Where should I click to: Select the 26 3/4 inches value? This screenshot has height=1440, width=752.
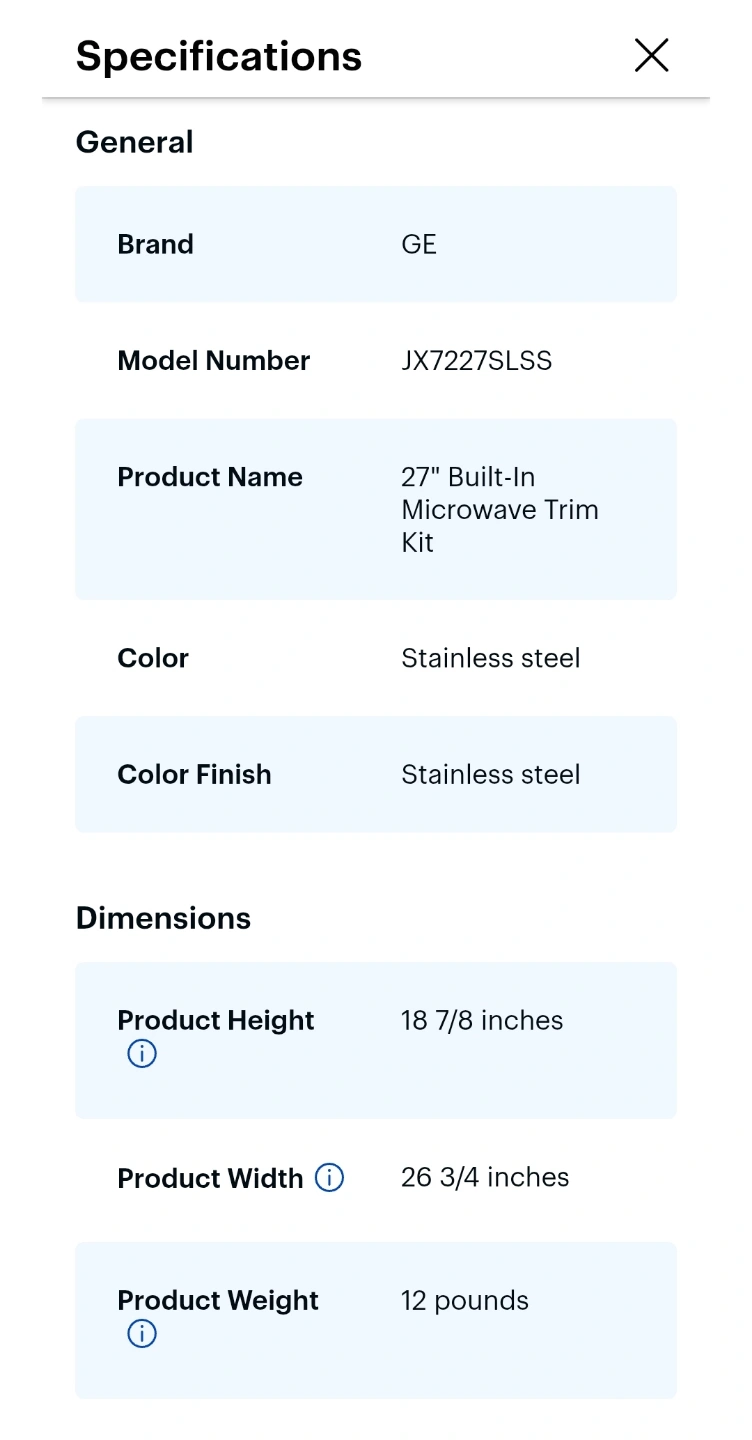click(485, 1177)
